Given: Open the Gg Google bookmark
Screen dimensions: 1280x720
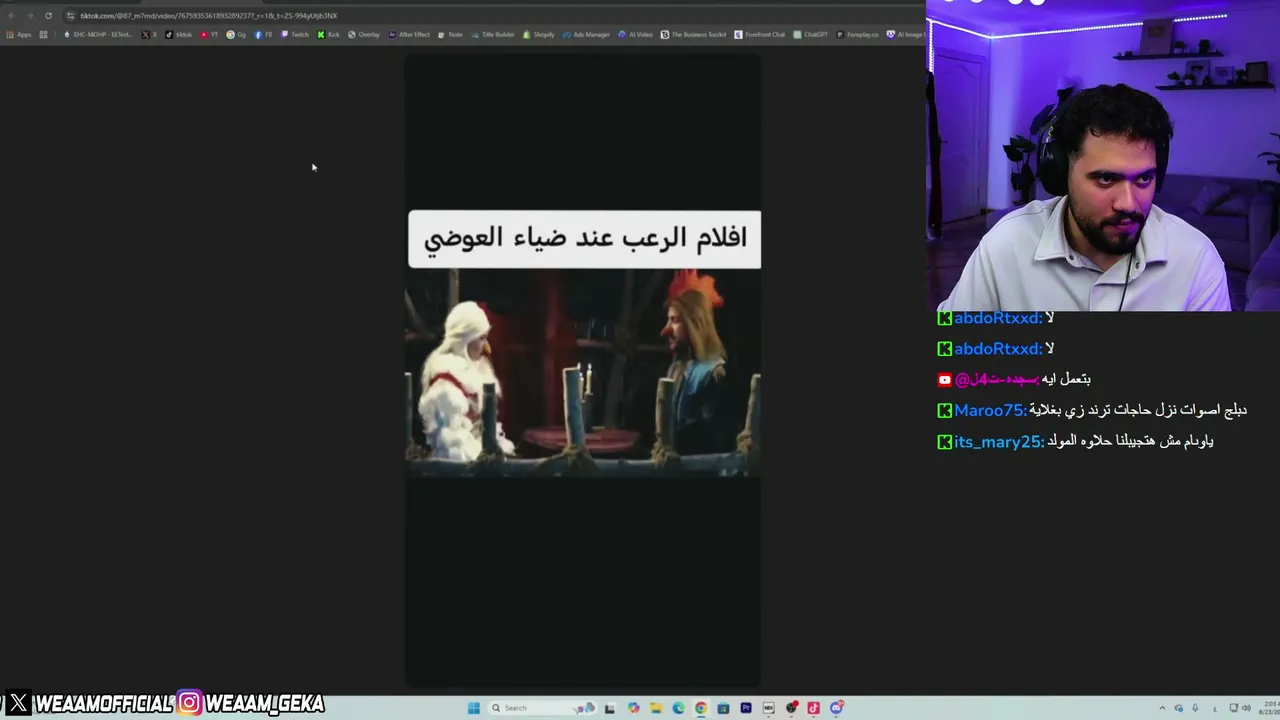Looking at the screenshot, I should (237, 35).
